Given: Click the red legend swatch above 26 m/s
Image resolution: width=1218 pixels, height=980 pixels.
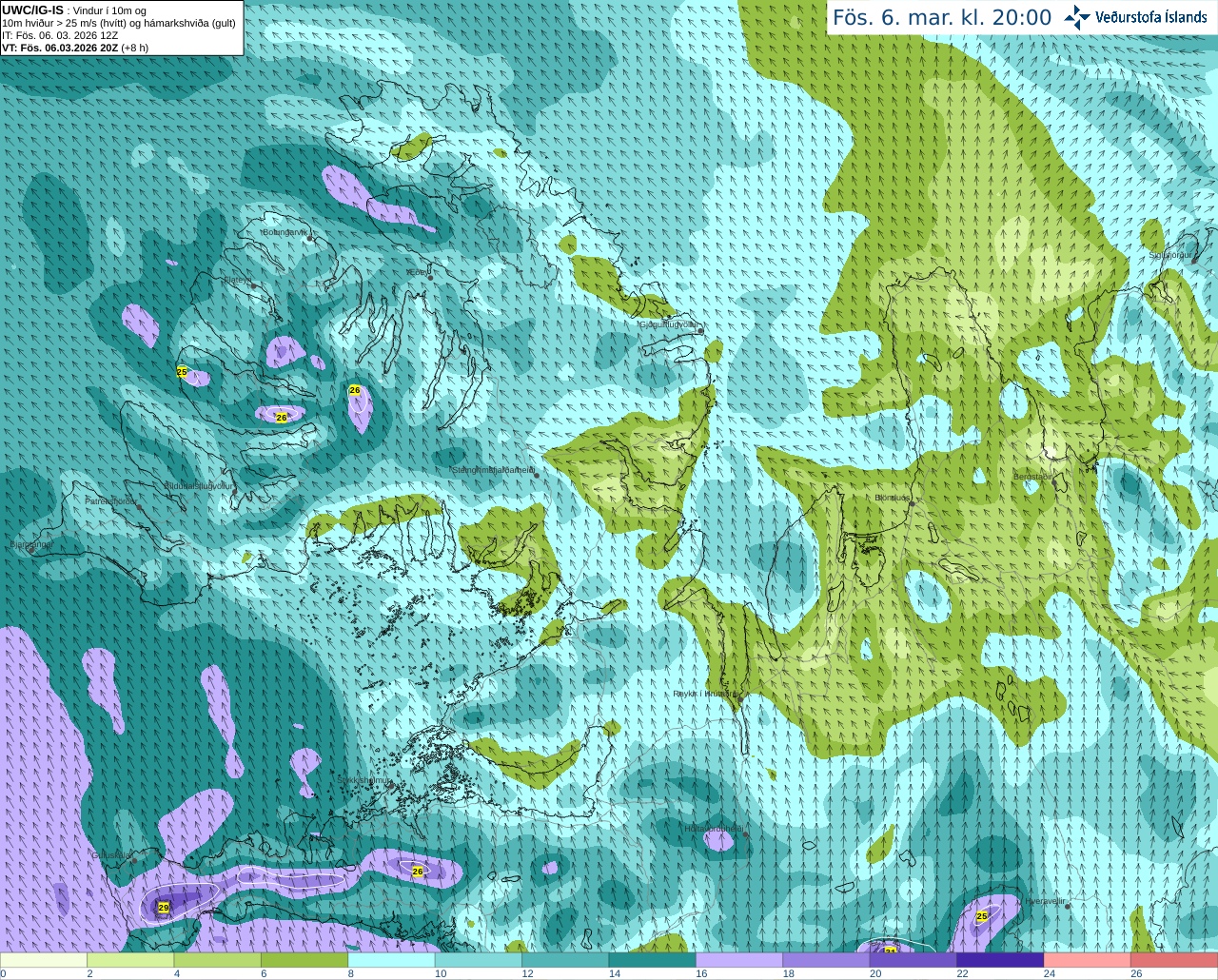Looking at the screenshot, I should [x=1174, y=960].
